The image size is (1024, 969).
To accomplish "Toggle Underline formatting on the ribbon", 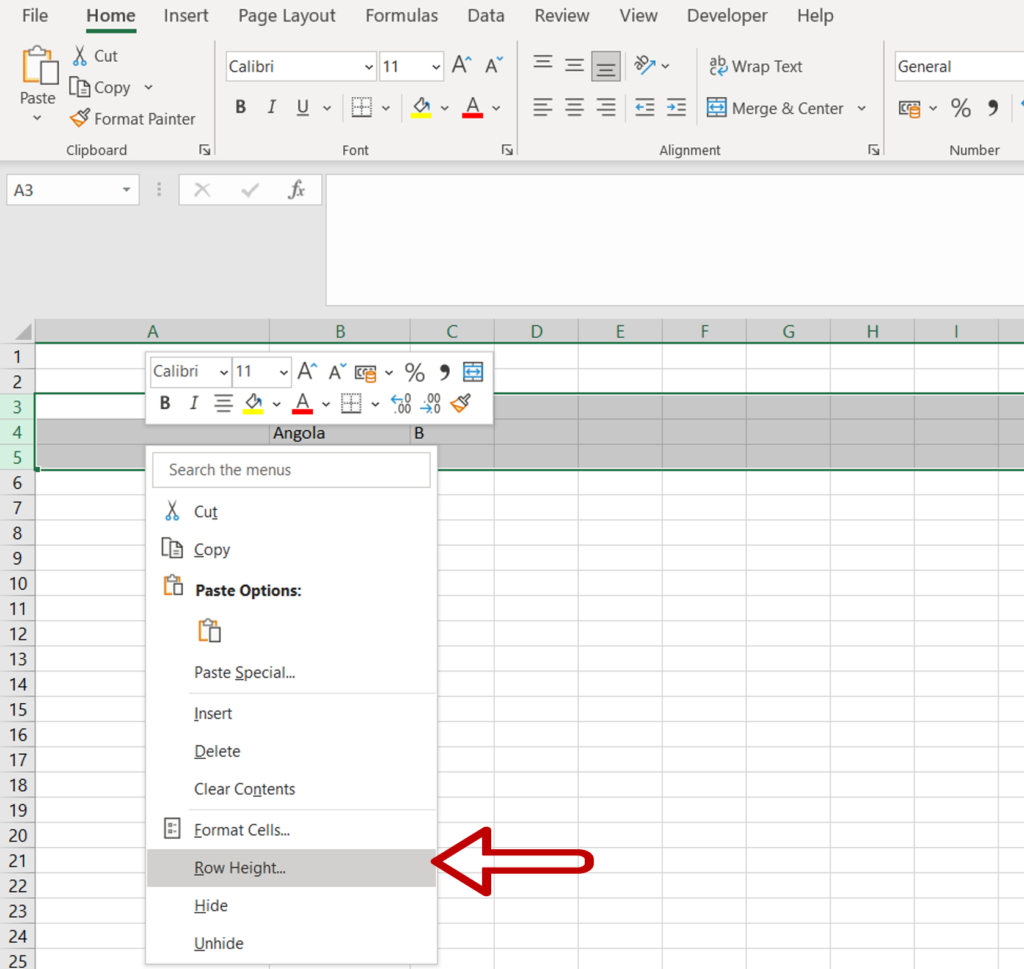I will click(301, 107).
